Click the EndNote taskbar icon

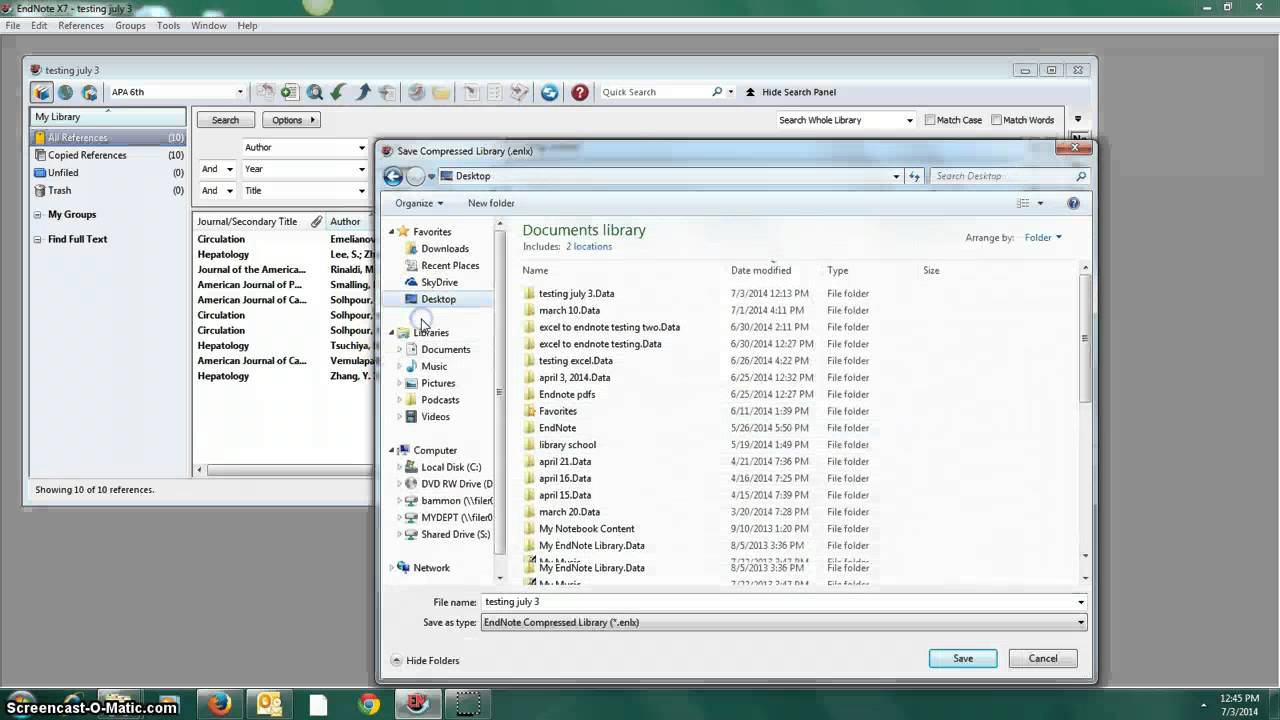418,705
